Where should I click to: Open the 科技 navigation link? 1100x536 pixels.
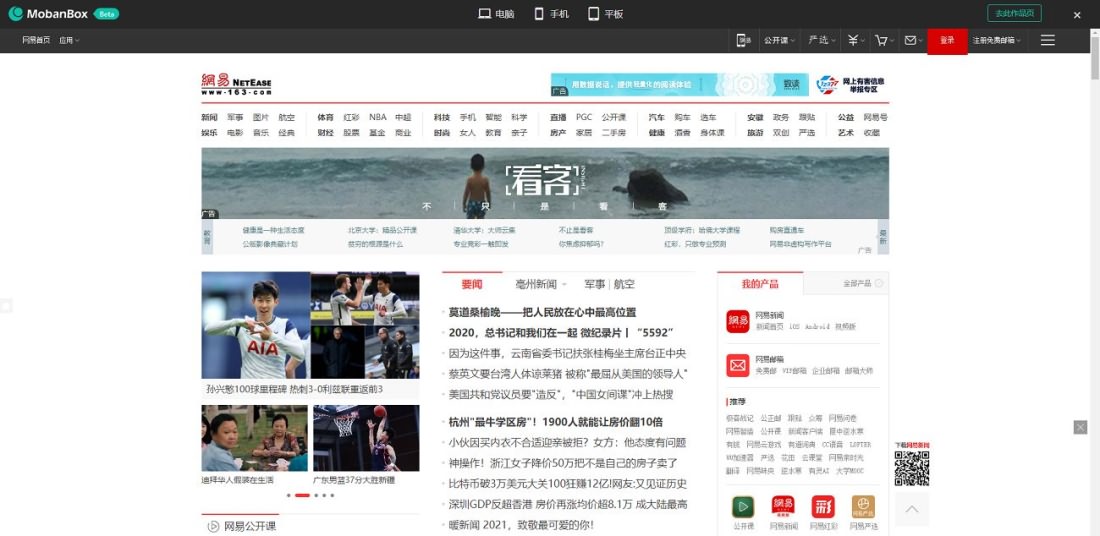tap(441, 117)
